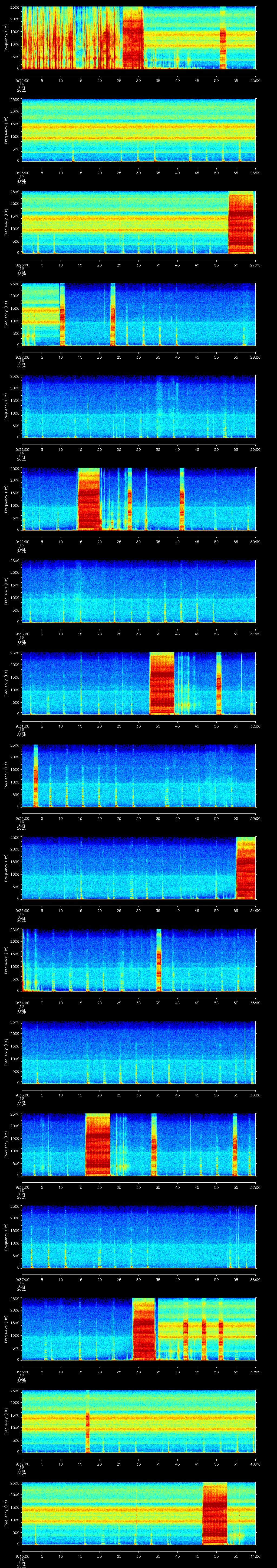Select the spectrogram panel starting at 9:37:00
Image resolution: width=277 pixels, height=1568 pixels.
click(138, 1237)
